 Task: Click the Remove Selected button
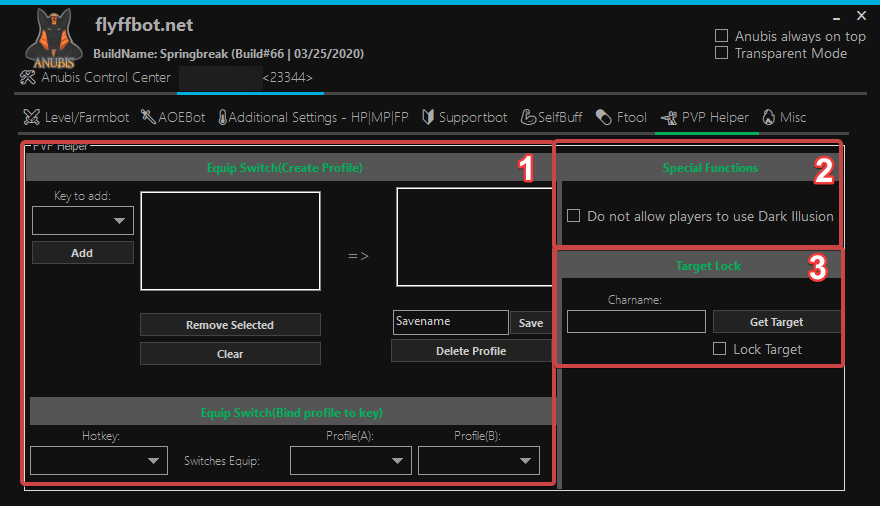[230, 325]
